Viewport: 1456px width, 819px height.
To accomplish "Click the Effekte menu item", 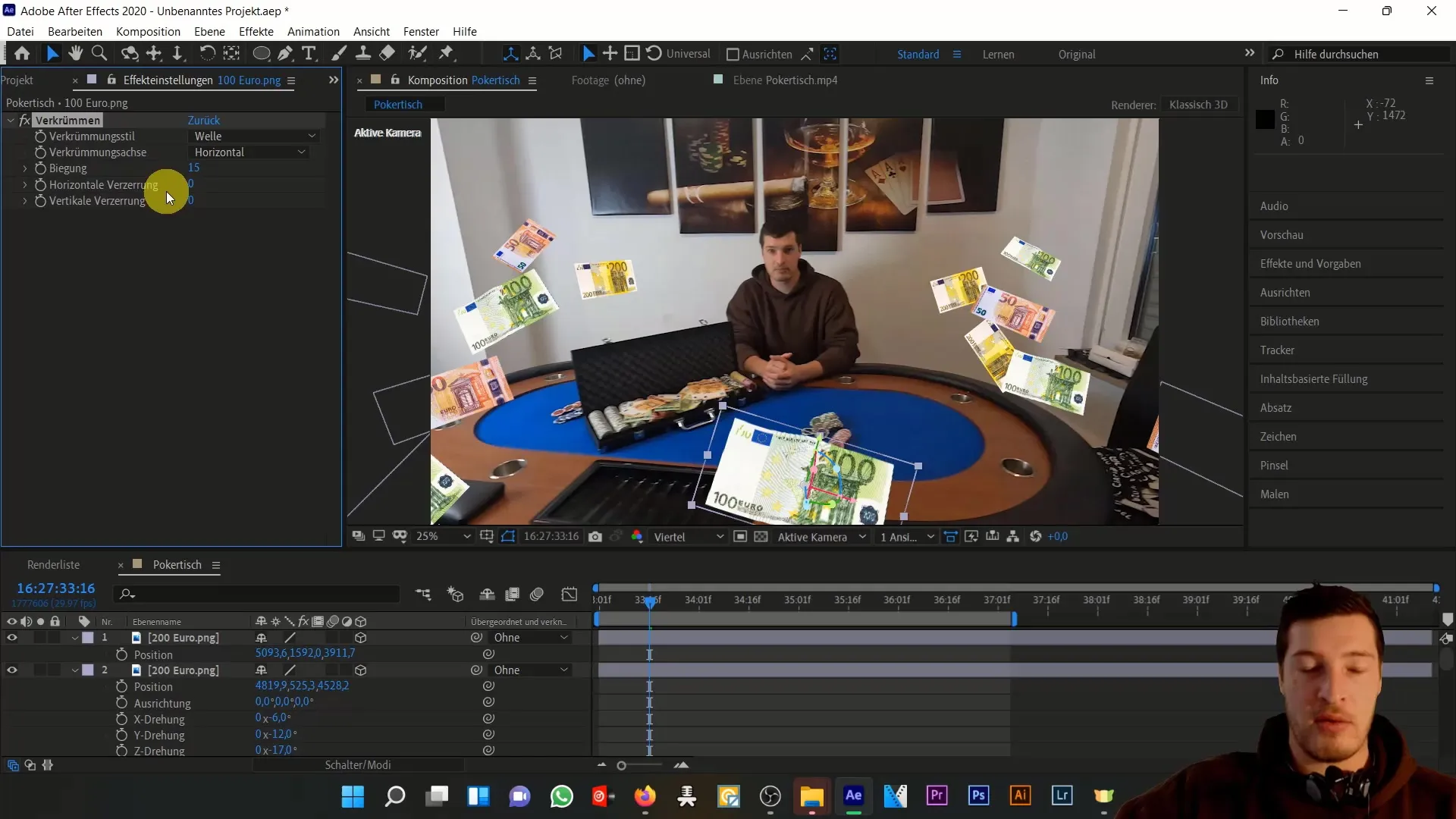I will pos(256,31).
